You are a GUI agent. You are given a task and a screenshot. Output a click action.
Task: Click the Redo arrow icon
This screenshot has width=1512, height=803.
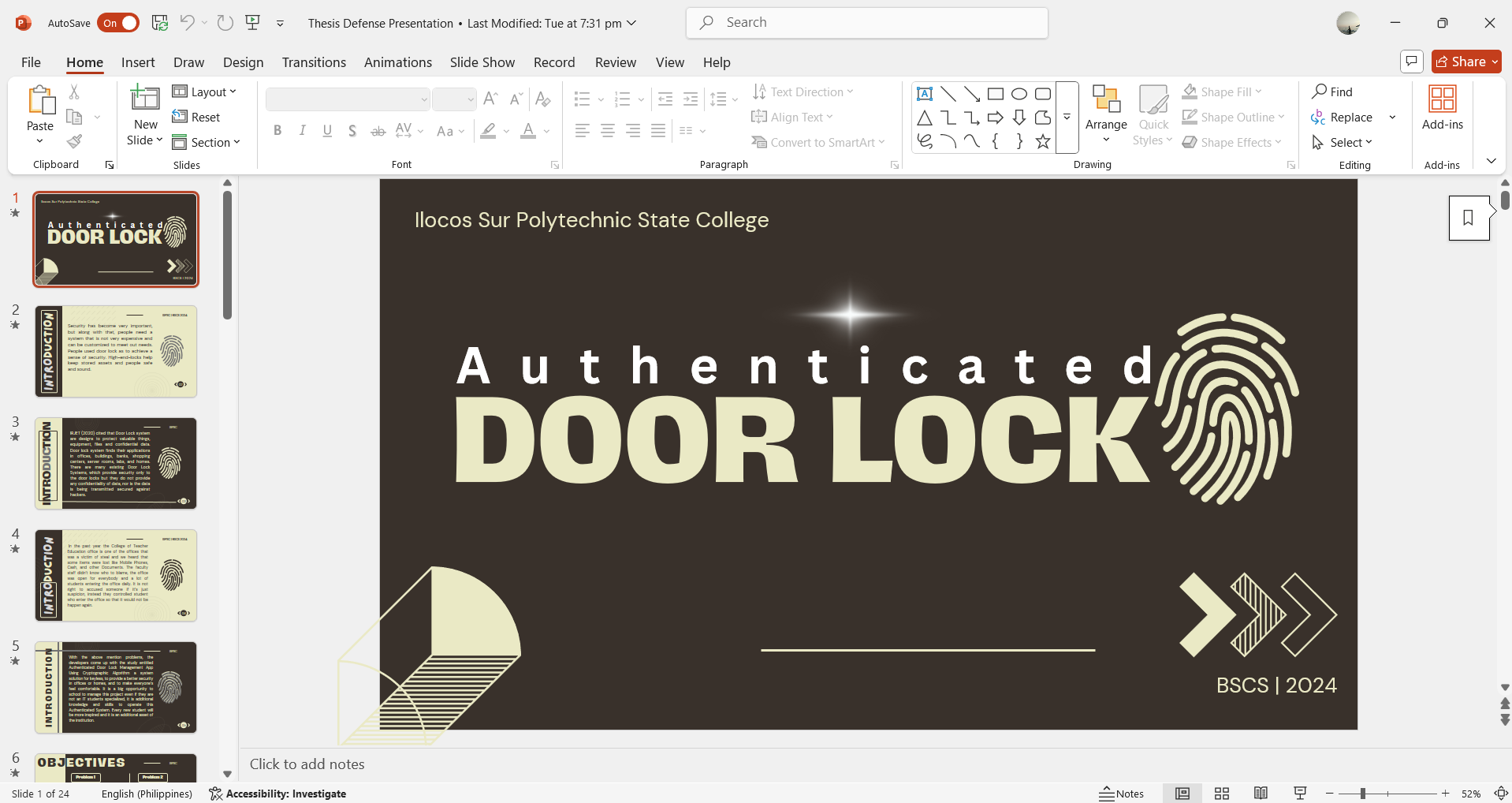tap(225, 23)
